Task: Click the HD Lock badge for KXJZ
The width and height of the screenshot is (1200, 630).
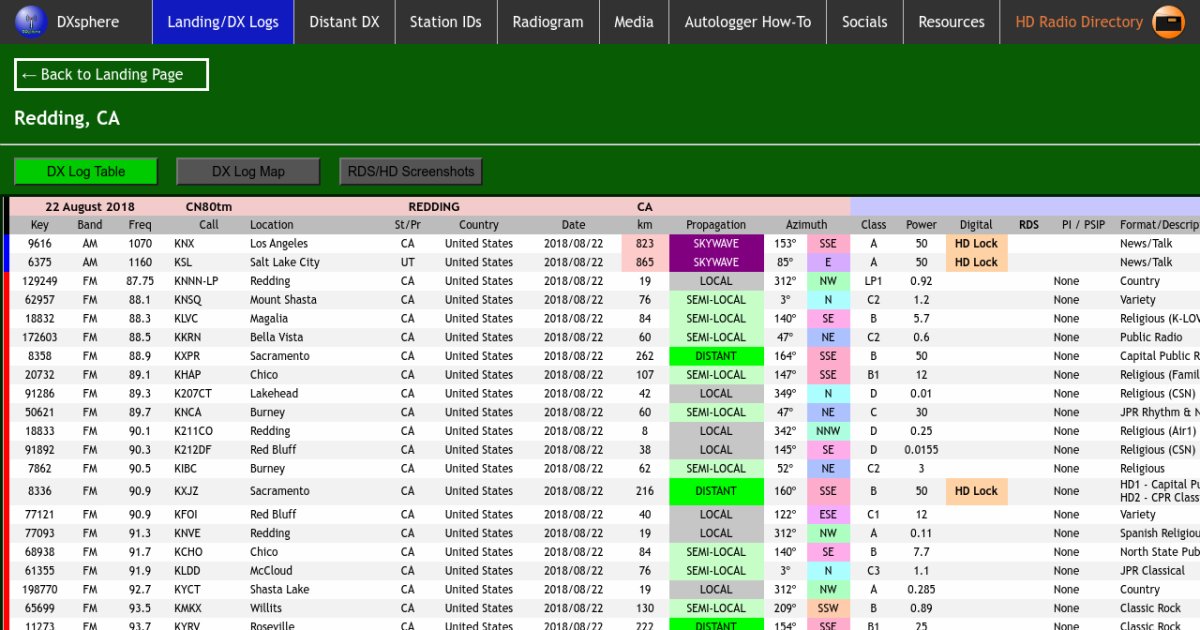Action: tap(976, 491)
